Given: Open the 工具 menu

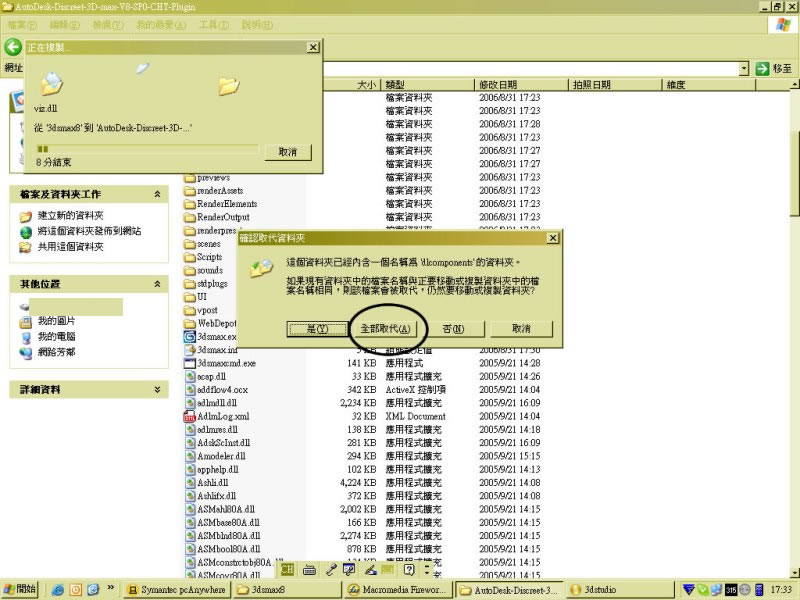Looking at the screenshot, I should [x=214, y=25].
